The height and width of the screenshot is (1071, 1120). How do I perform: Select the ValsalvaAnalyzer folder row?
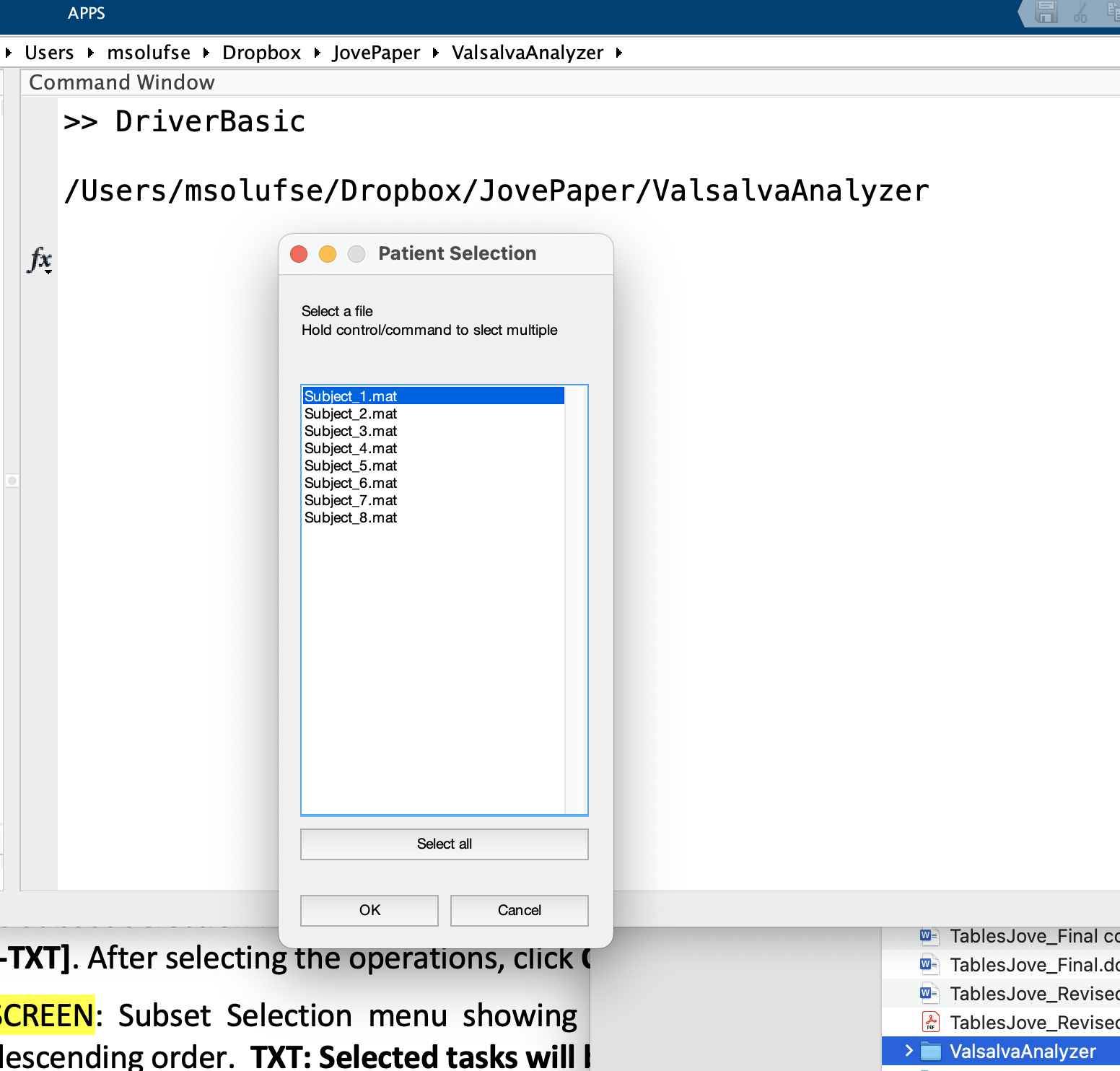(x=1001, y=1052)
